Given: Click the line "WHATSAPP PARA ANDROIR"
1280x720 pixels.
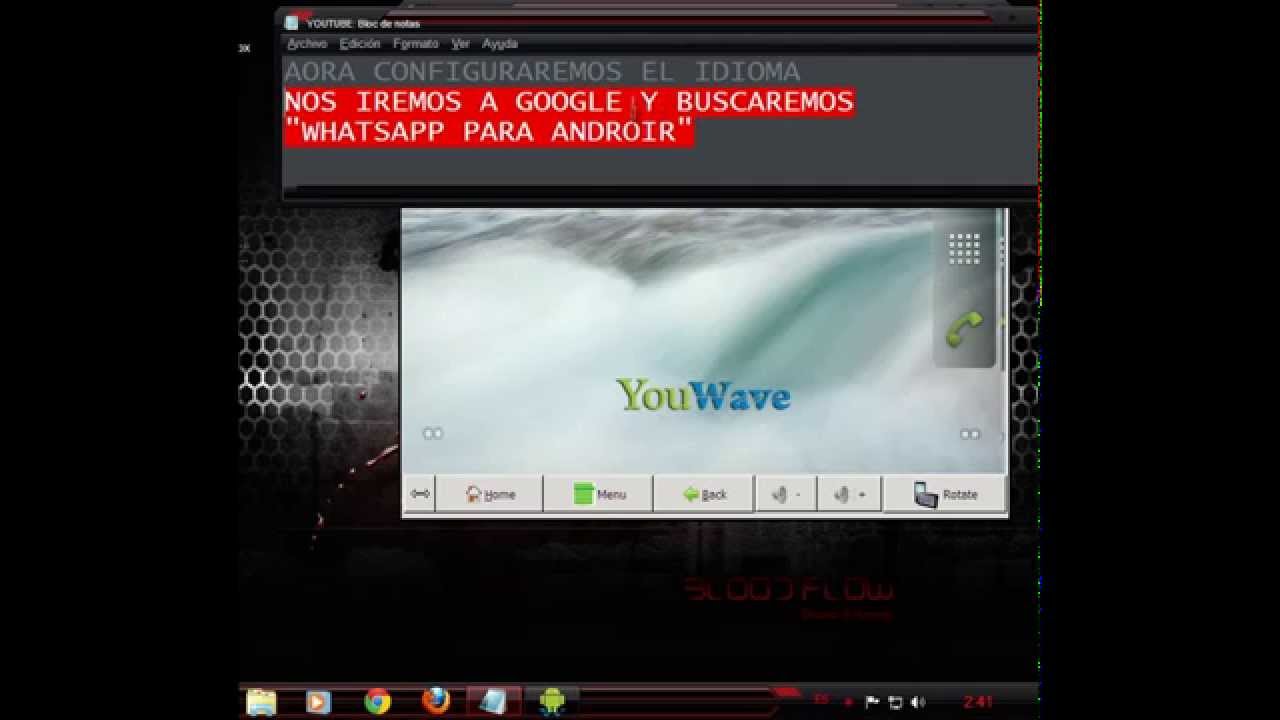Looking at the screenshot, I should click(489, 132).
